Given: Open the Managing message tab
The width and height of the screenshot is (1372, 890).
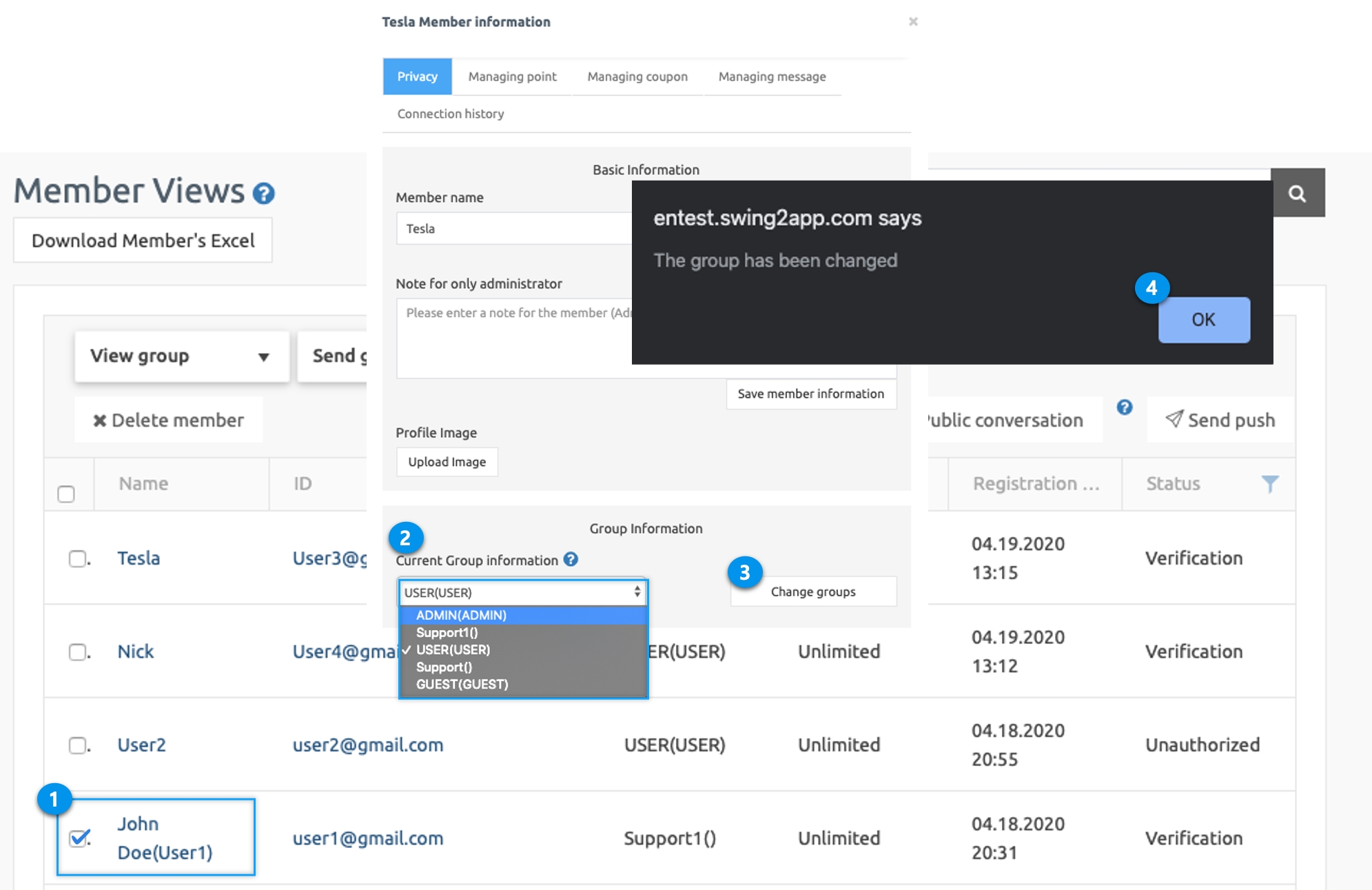Looking at the screenshot, I should click(772, 77).
